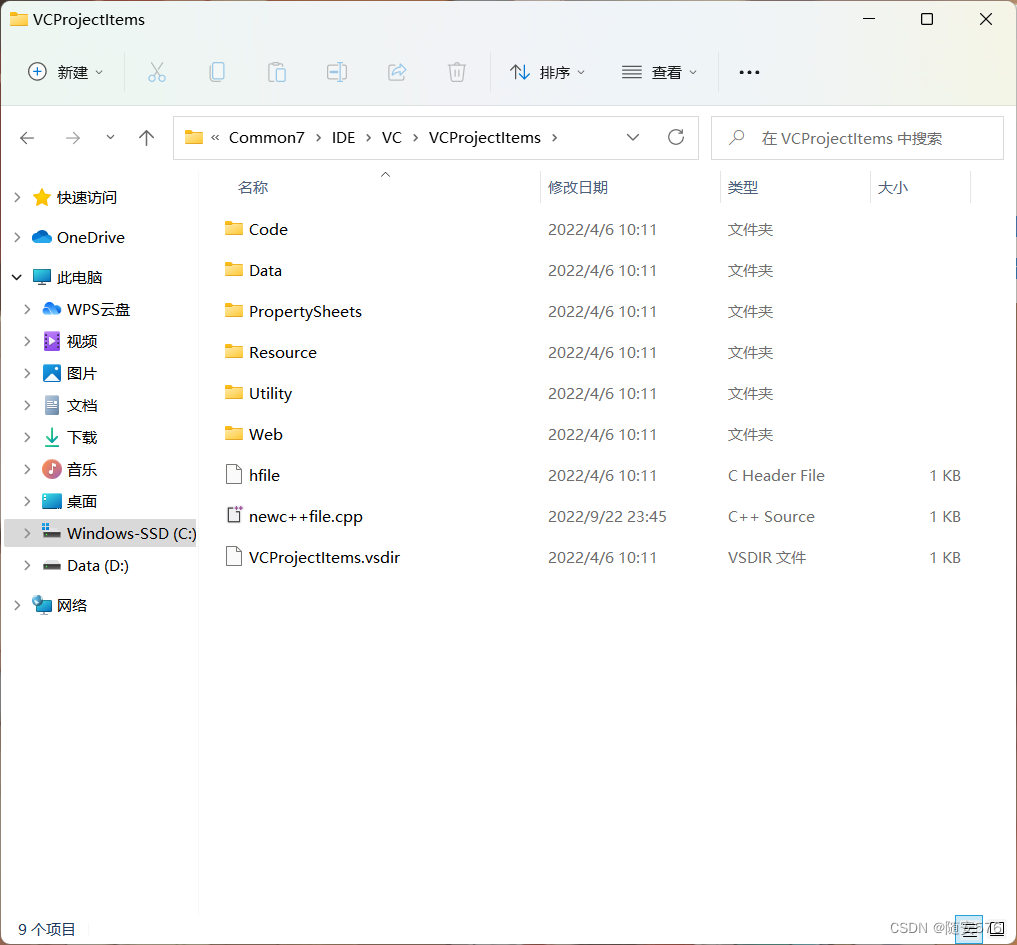
Task: Switch to details view via status bar icon
Action: pos(967,929)
